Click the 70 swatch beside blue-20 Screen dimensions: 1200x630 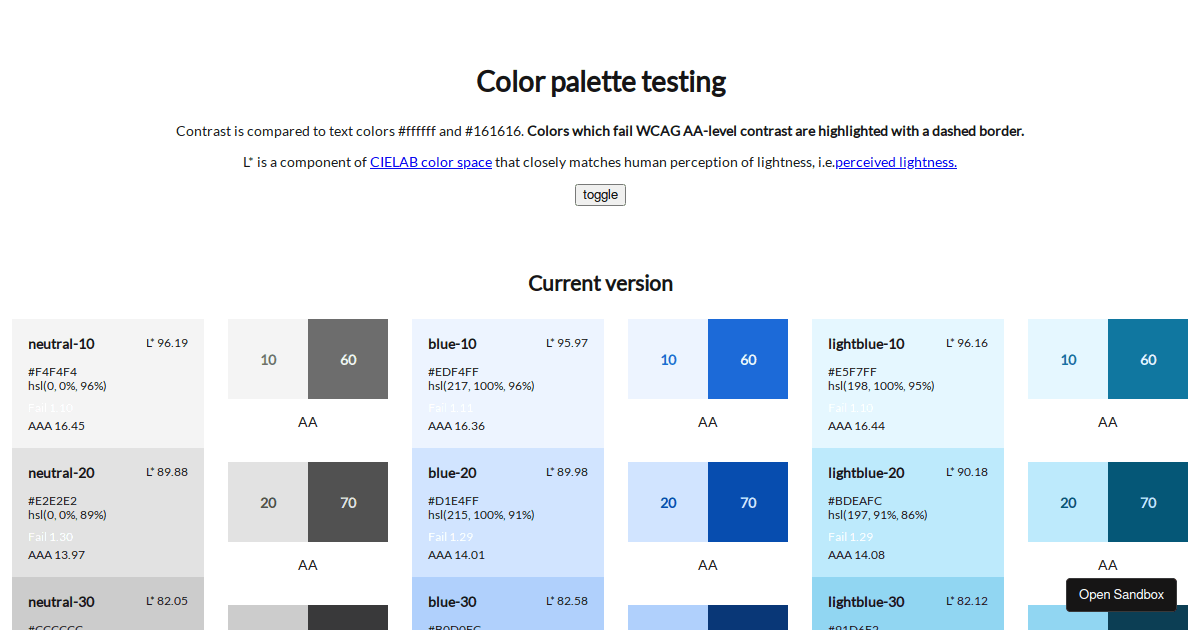(x=747, y=502)
